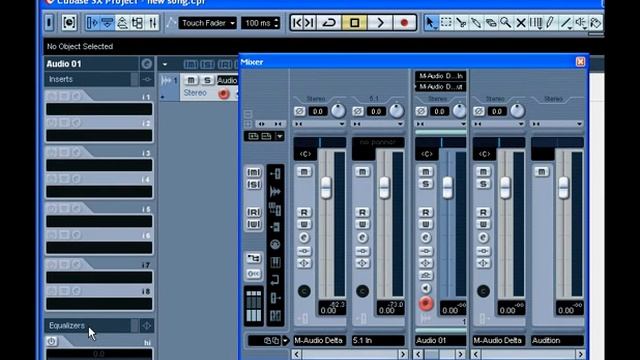
Task: Open mixer view sets dropdown arrow
Action: [x=280, y=136]
